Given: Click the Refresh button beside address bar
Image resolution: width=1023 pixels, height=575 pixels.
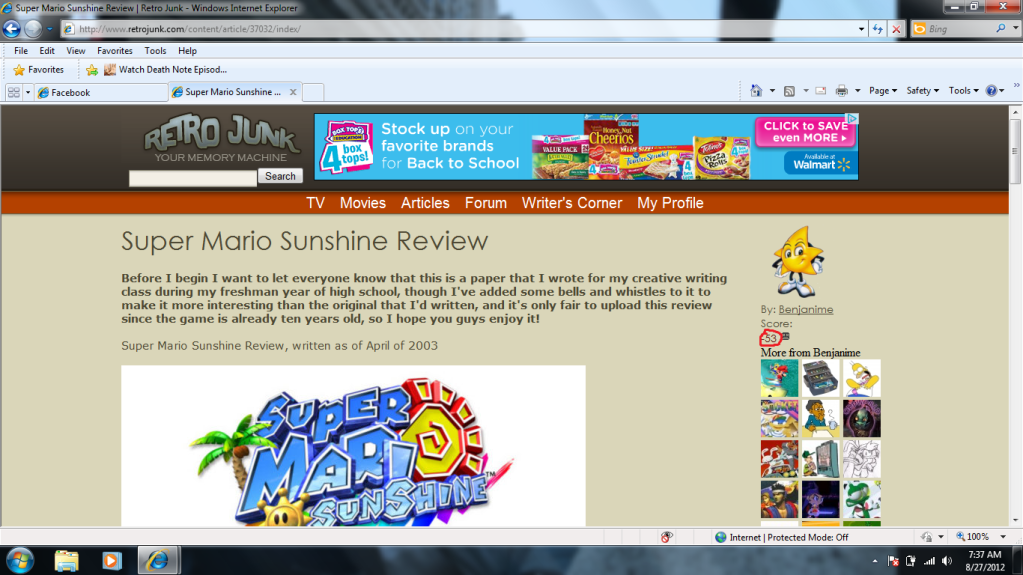Looking at the screenshot, I should tap(877, 29).
